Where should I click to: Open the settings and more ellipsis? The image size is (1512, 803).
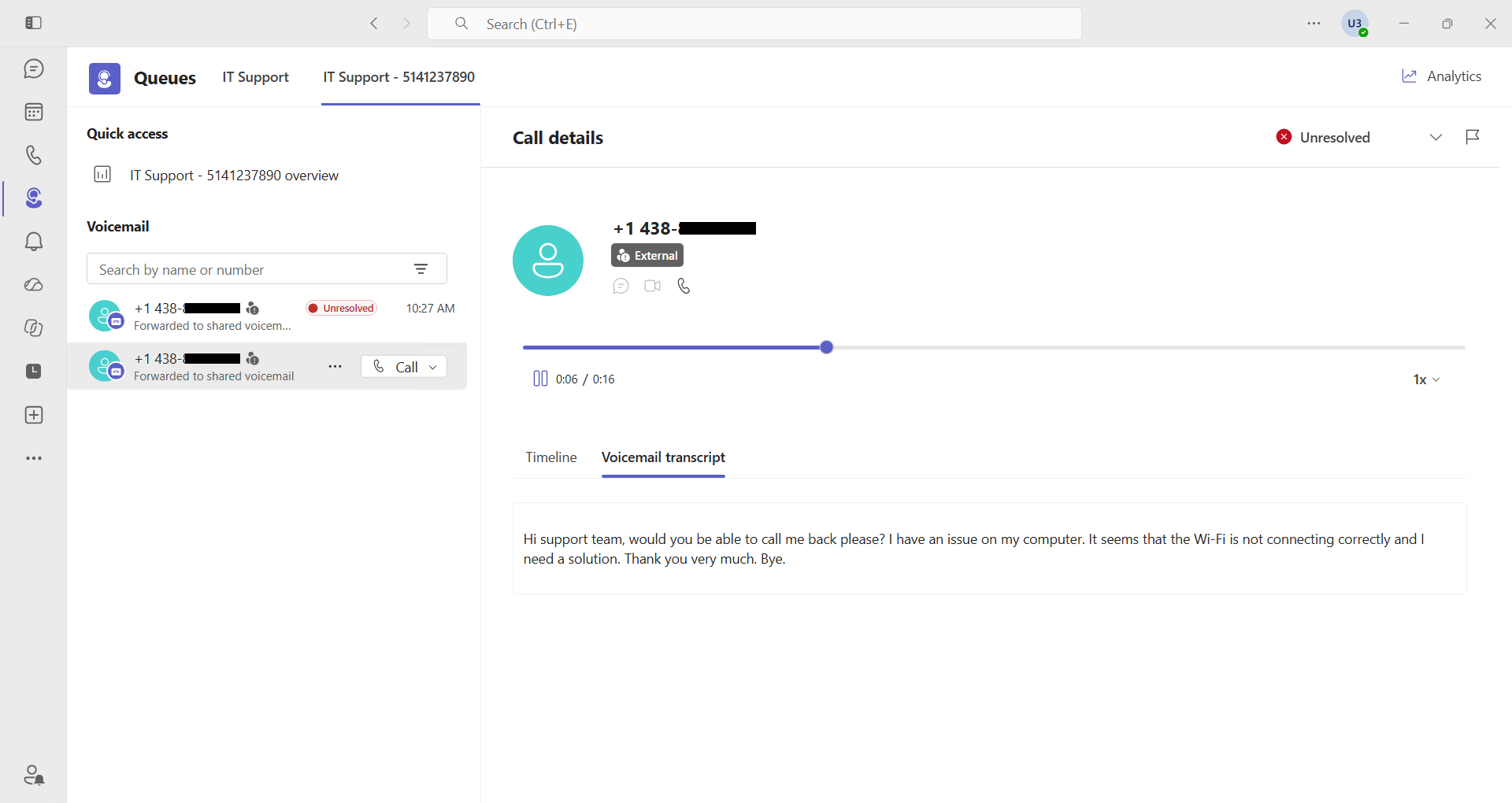click(1314, 24)
